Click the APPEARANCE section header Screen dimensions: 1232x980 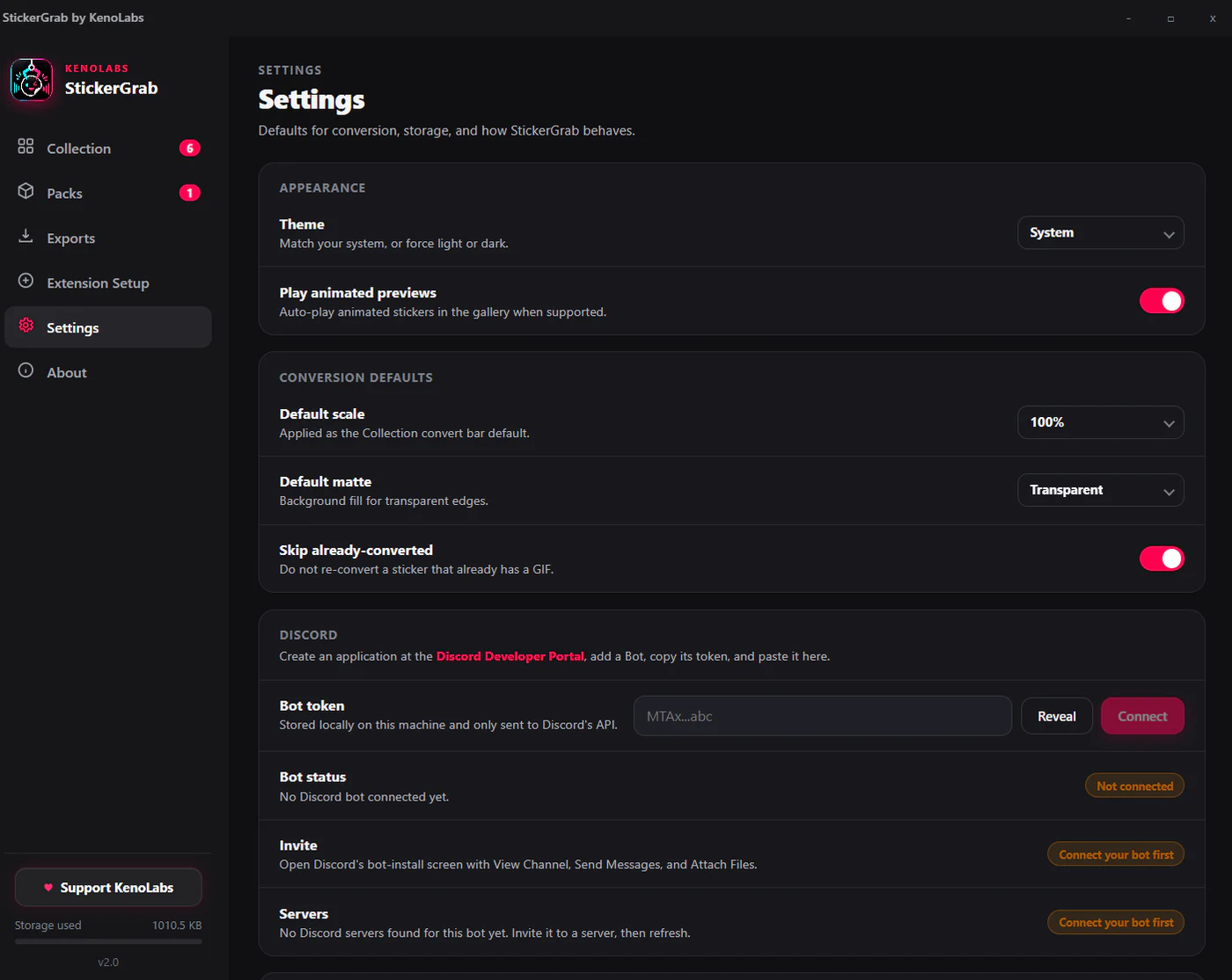tap(322, 188)
